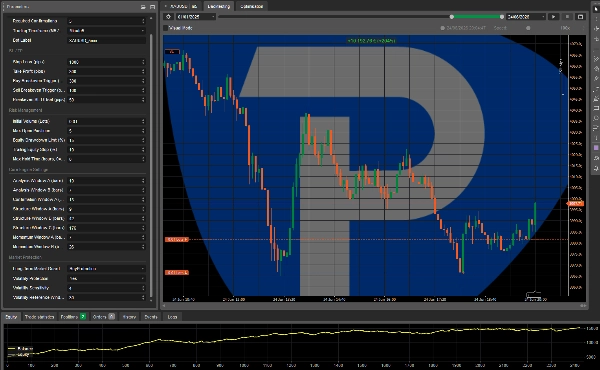The height and width of the screenshot is (370, 600).
Task: Adjust the Analysis Window B spinner arrows
Action: coord(143,190)
